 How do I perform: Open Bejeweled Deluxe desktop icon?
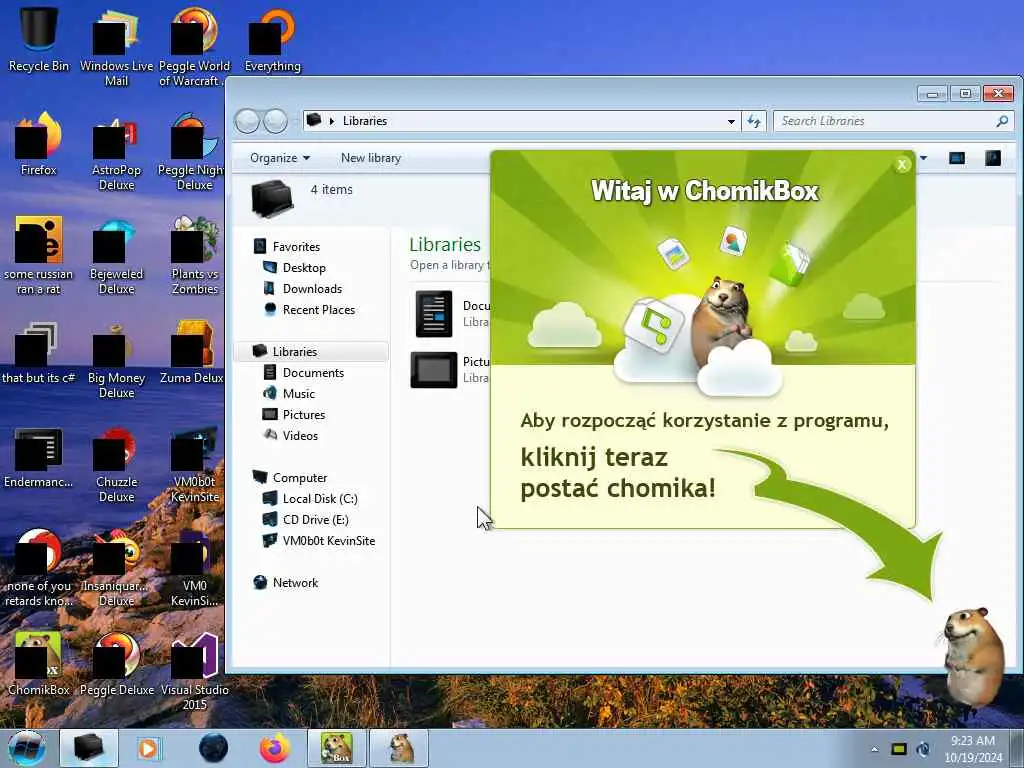click(x=116, y=255)
